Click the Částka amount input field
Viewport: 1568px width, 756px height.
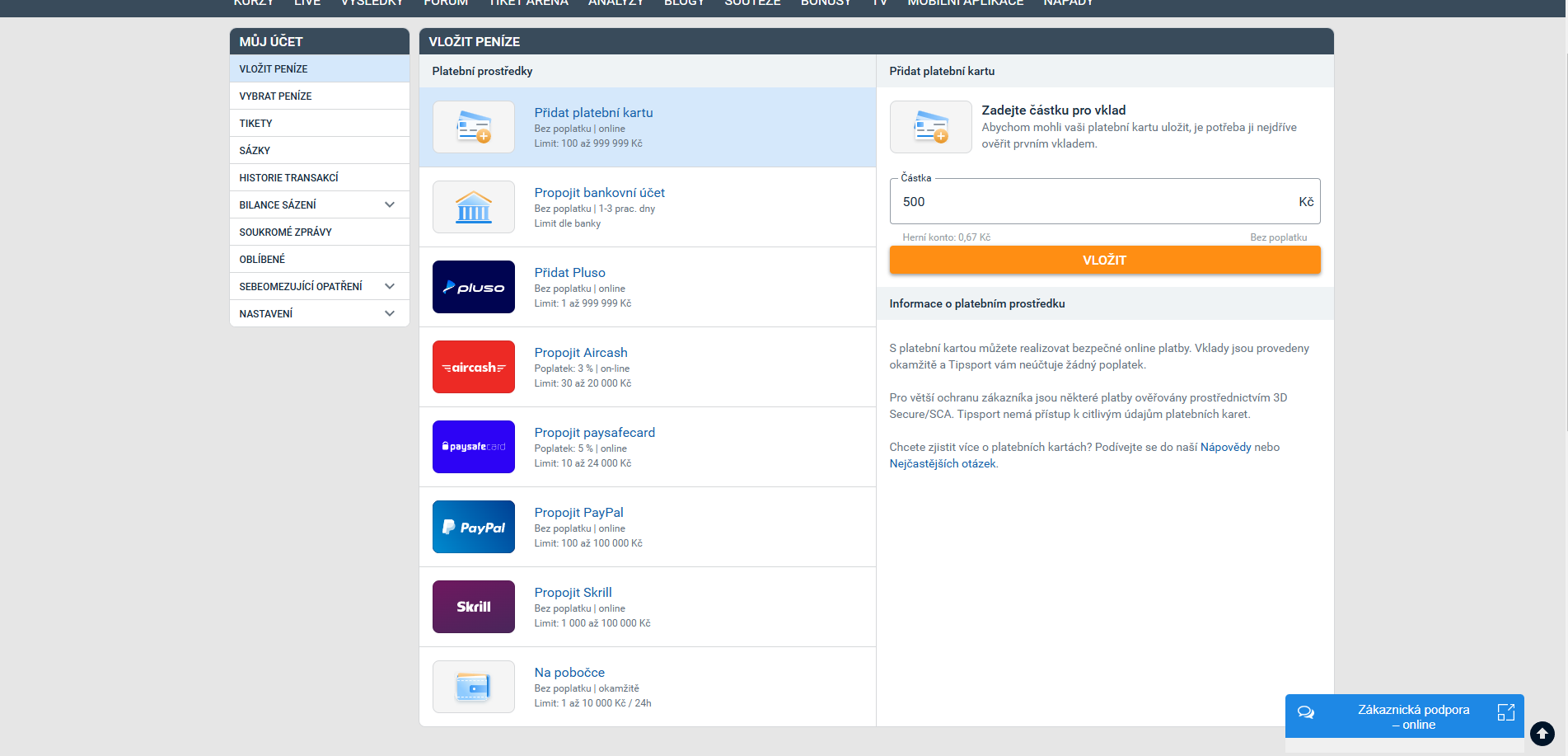[x=1105, y=201]
